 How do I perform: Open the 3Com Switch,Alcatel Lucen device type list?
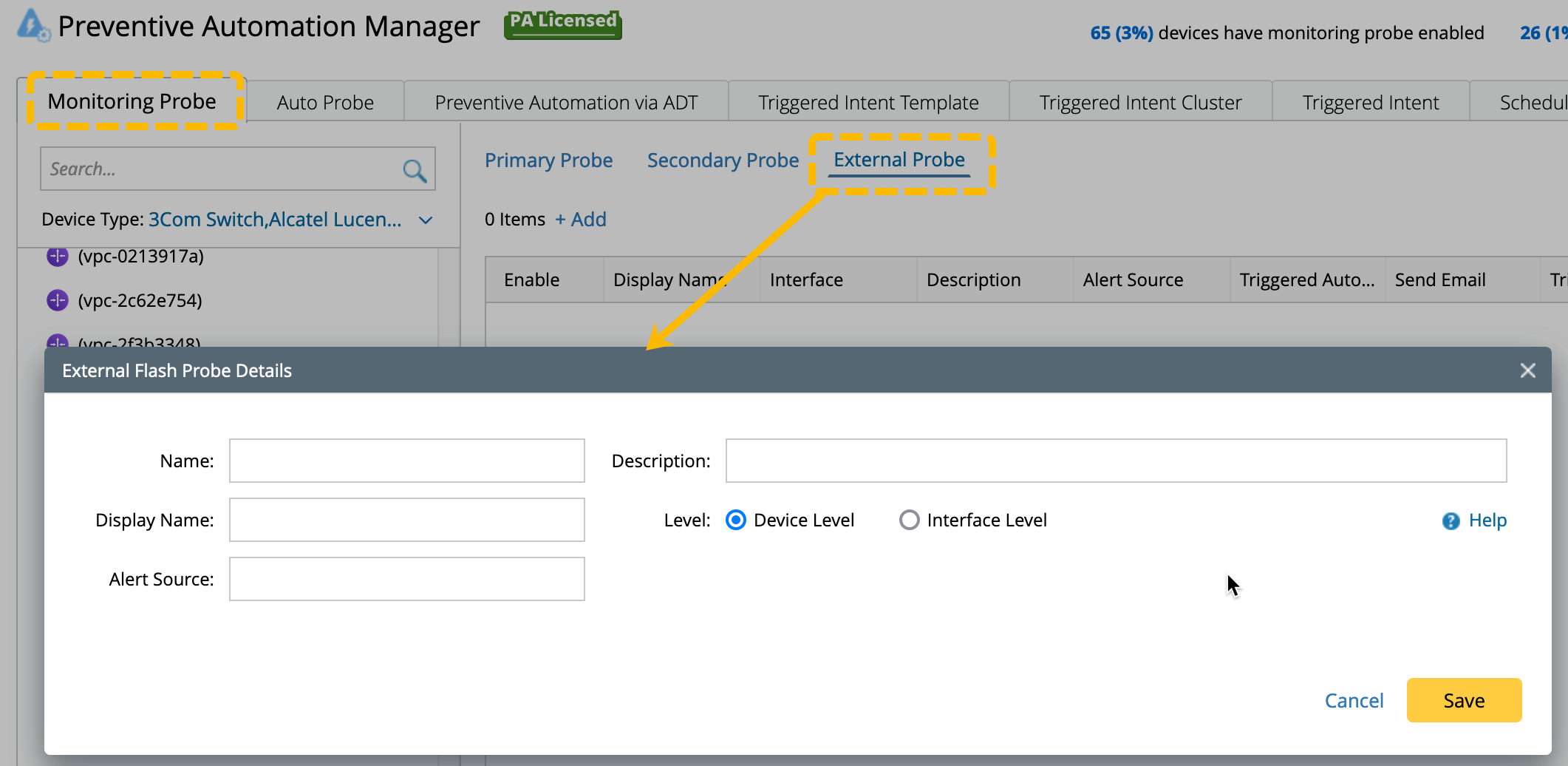[x=275, y=219]
